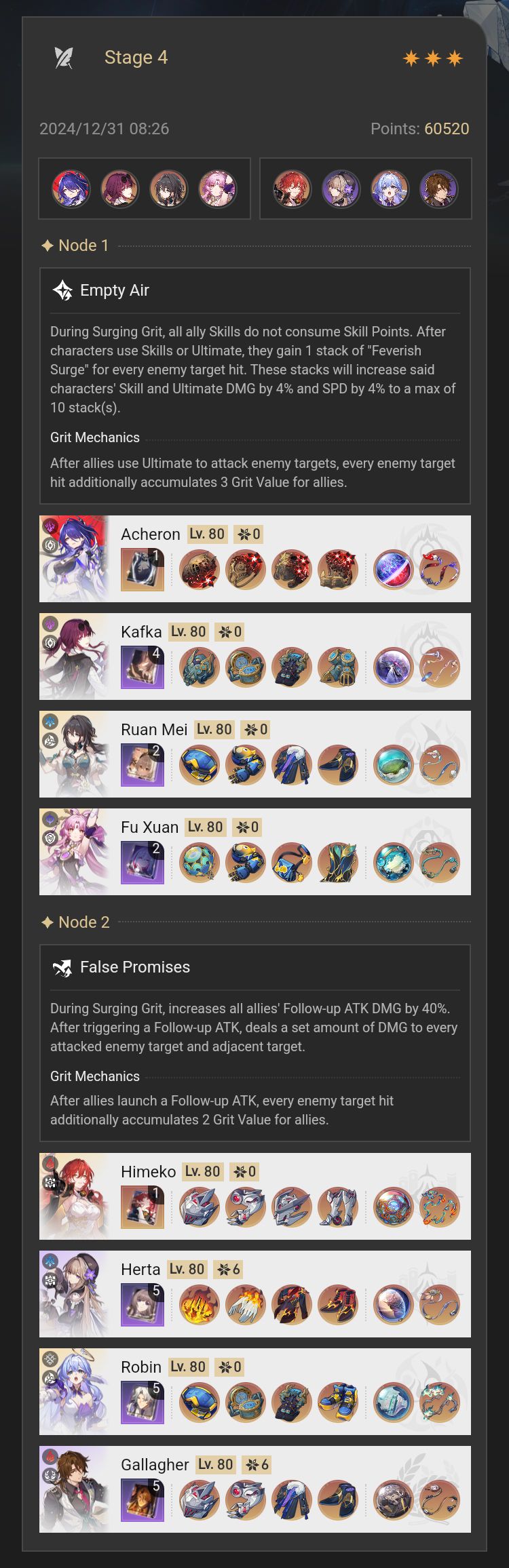509x1568 pixels.
Task: Open Robin's character portrait row
Action: 255,1392
